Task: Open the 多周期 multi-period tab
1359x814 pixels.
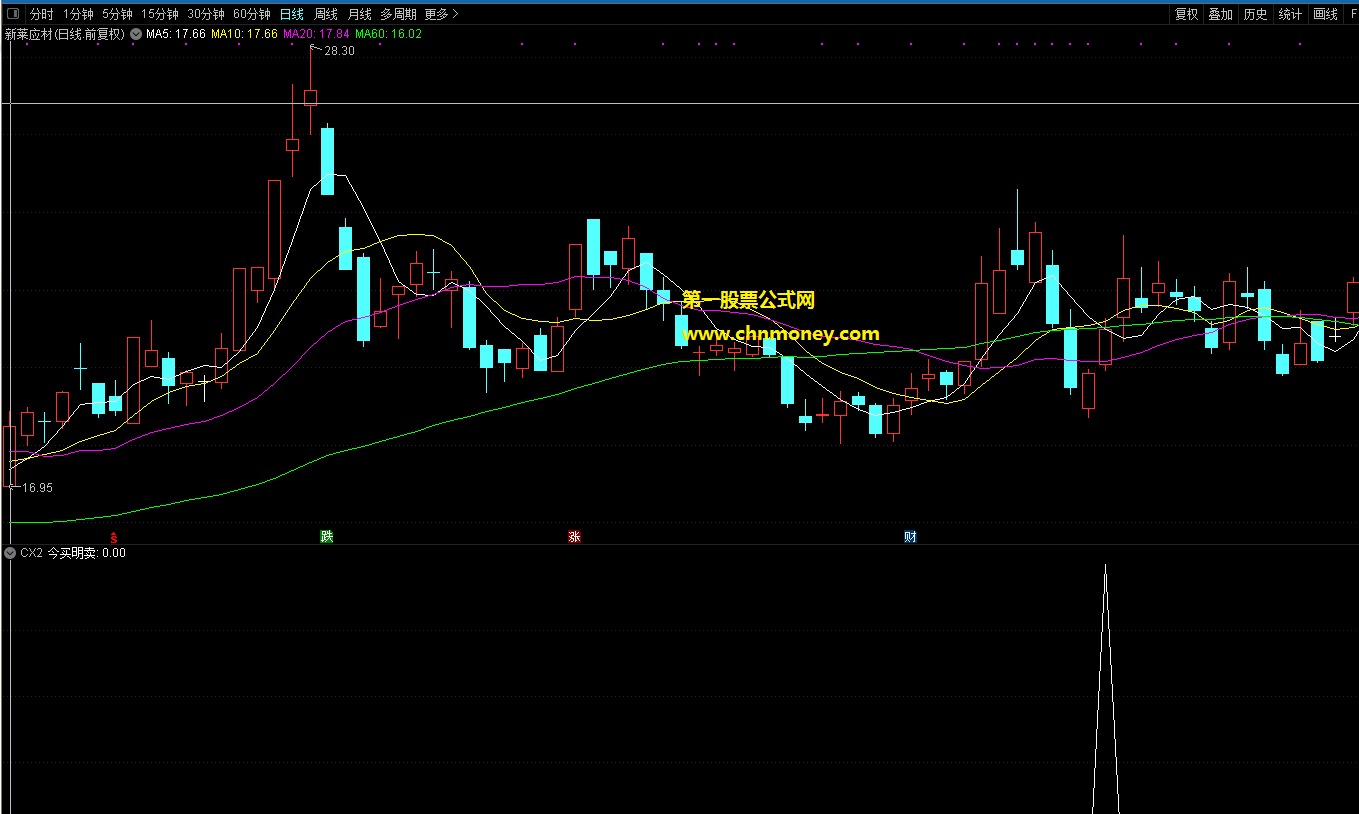Action: [398, 14]
